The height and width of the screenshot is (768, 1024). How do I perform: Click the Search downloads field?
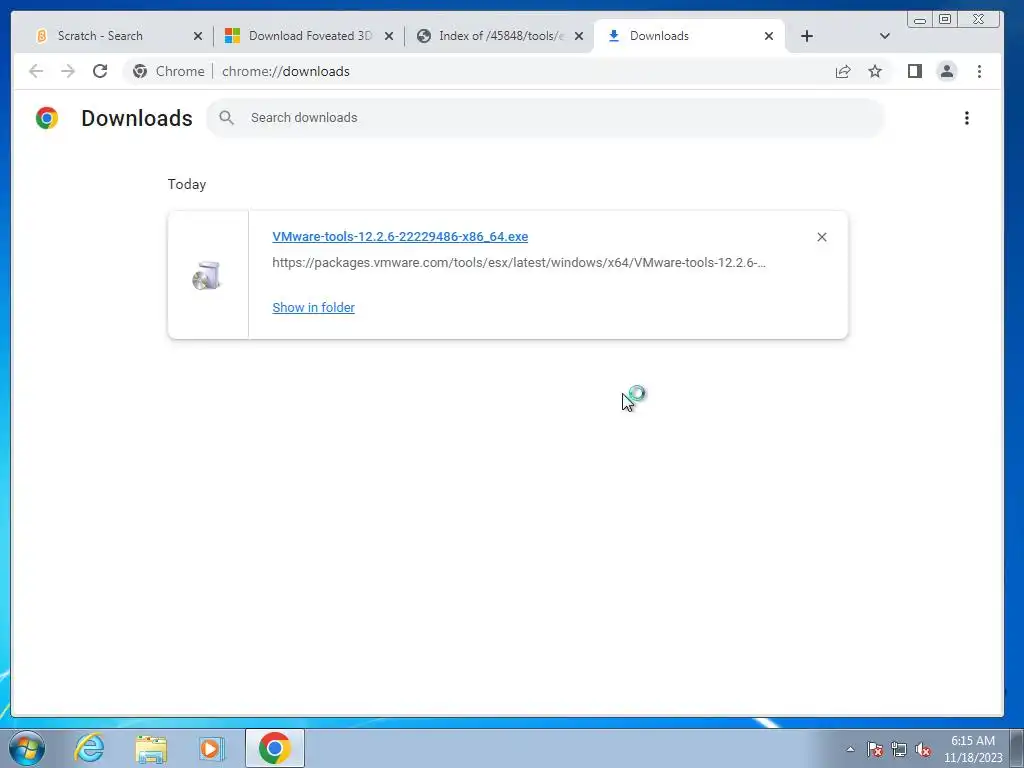pyautogui.click(x=545, y=118)
